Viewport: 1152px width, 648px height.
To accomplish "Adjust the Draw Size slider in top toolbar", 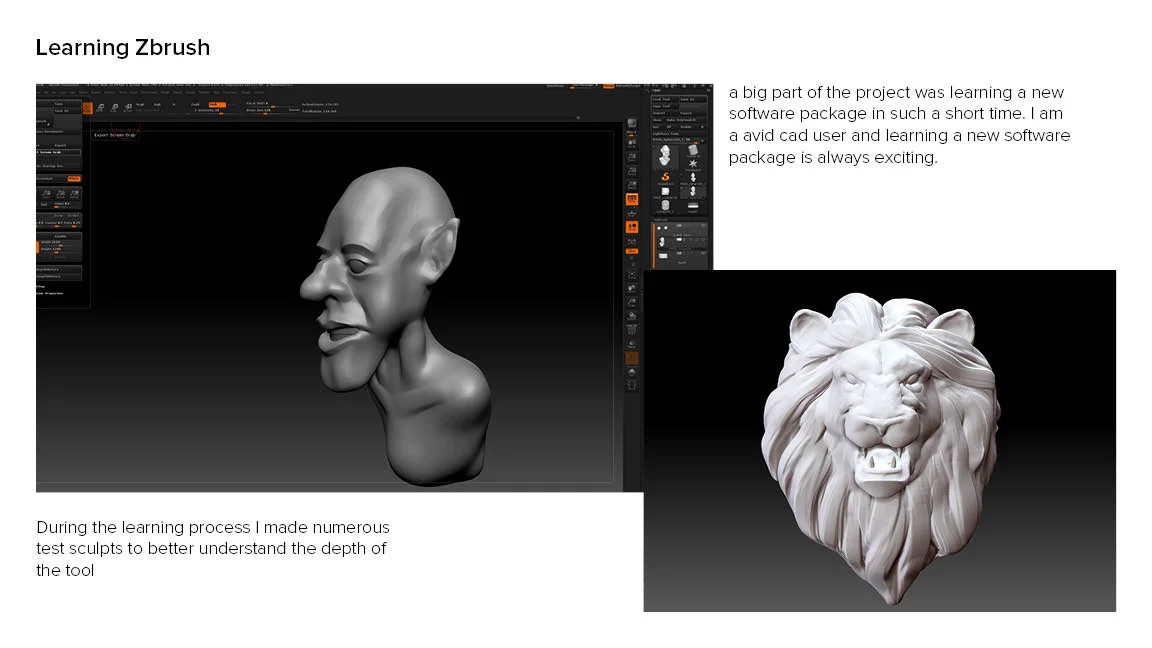I will [x=265, y=111].
